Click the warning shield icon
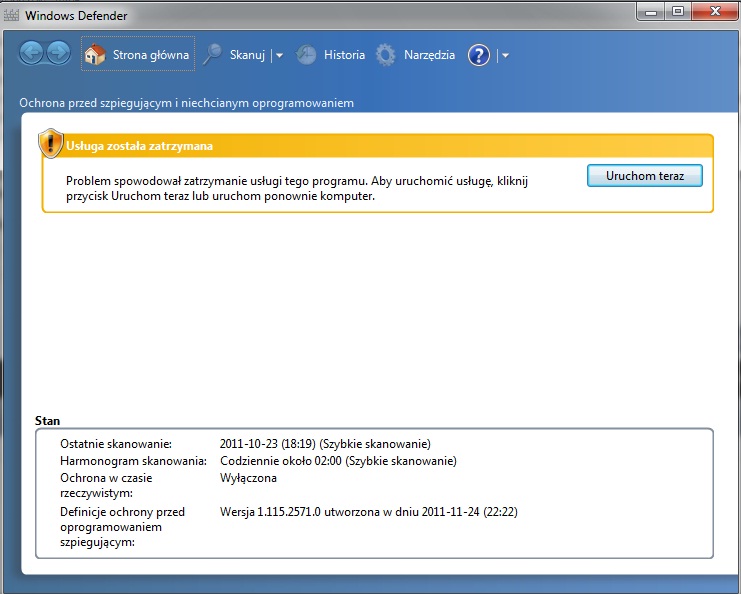The height and width of the screenshot is (594, 741). tap(51, 143)
